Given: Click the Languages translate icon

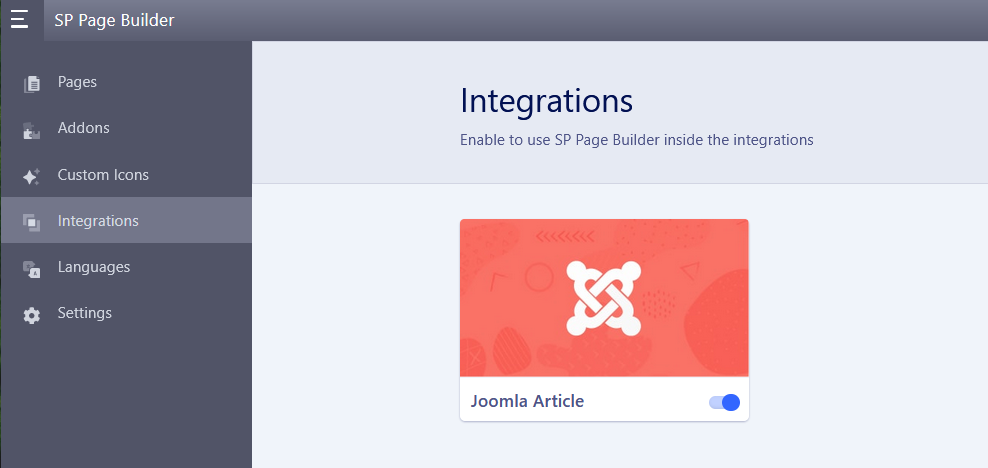Looking at the screenshot, I should [32, 268].
